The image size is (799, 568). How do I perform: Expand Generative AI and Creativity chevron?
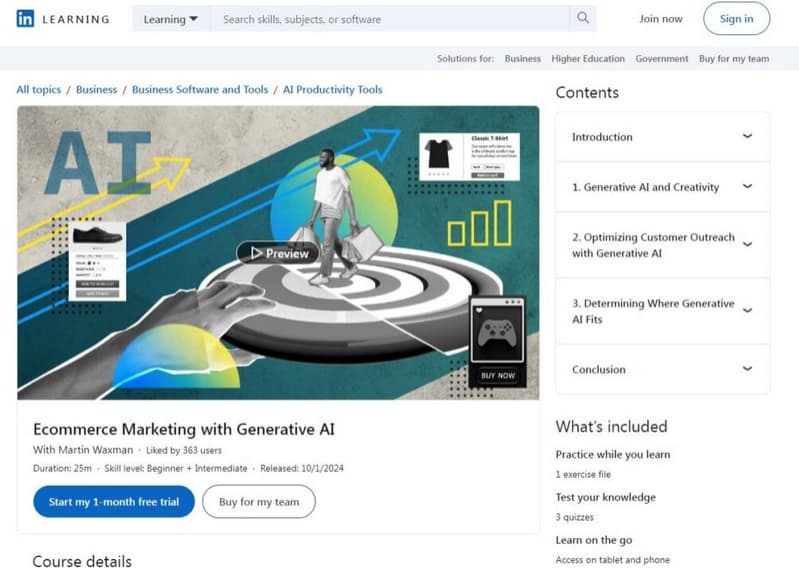click(x=747, y=186)
